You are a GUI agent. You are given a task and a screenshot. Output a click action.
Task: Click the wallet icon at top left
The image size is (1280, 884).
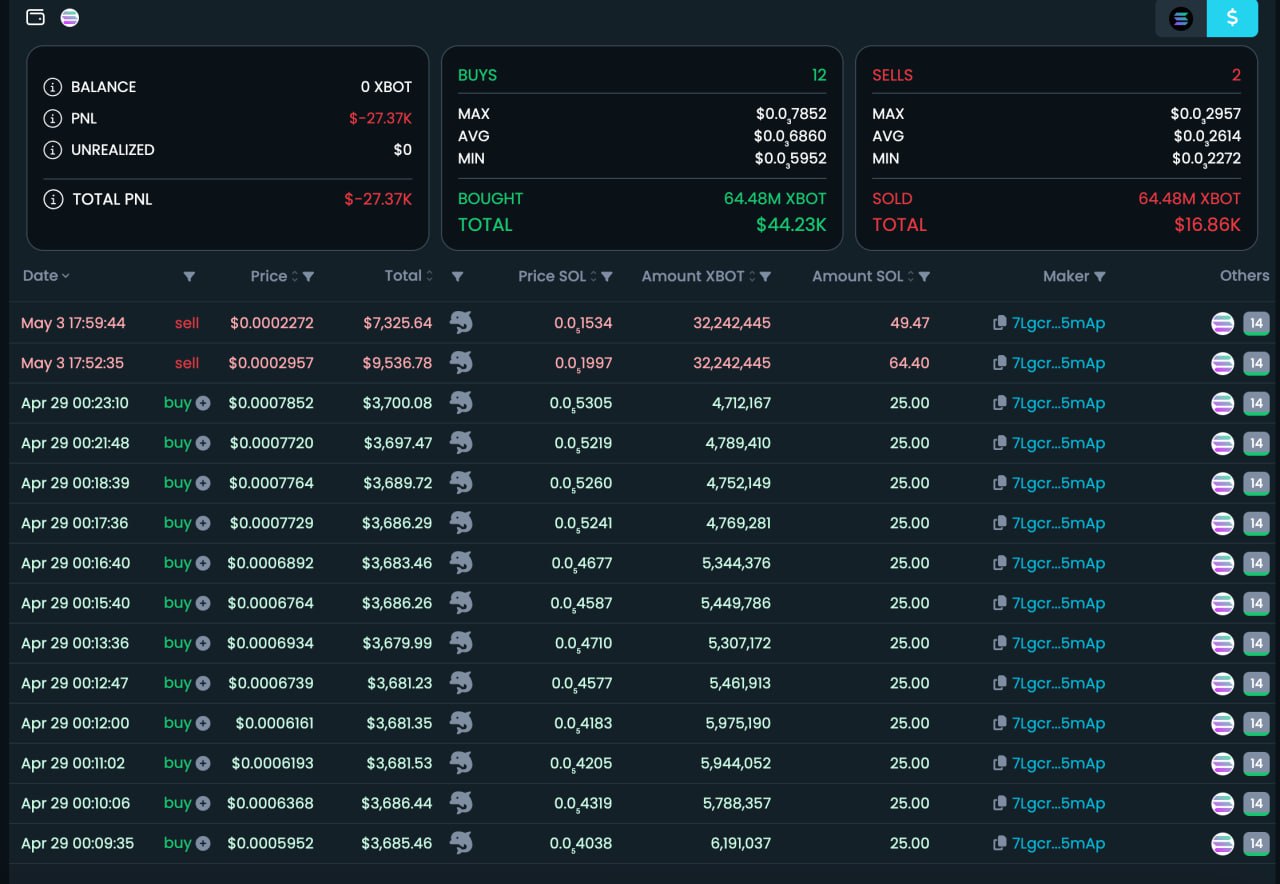(x=36, y=18)
